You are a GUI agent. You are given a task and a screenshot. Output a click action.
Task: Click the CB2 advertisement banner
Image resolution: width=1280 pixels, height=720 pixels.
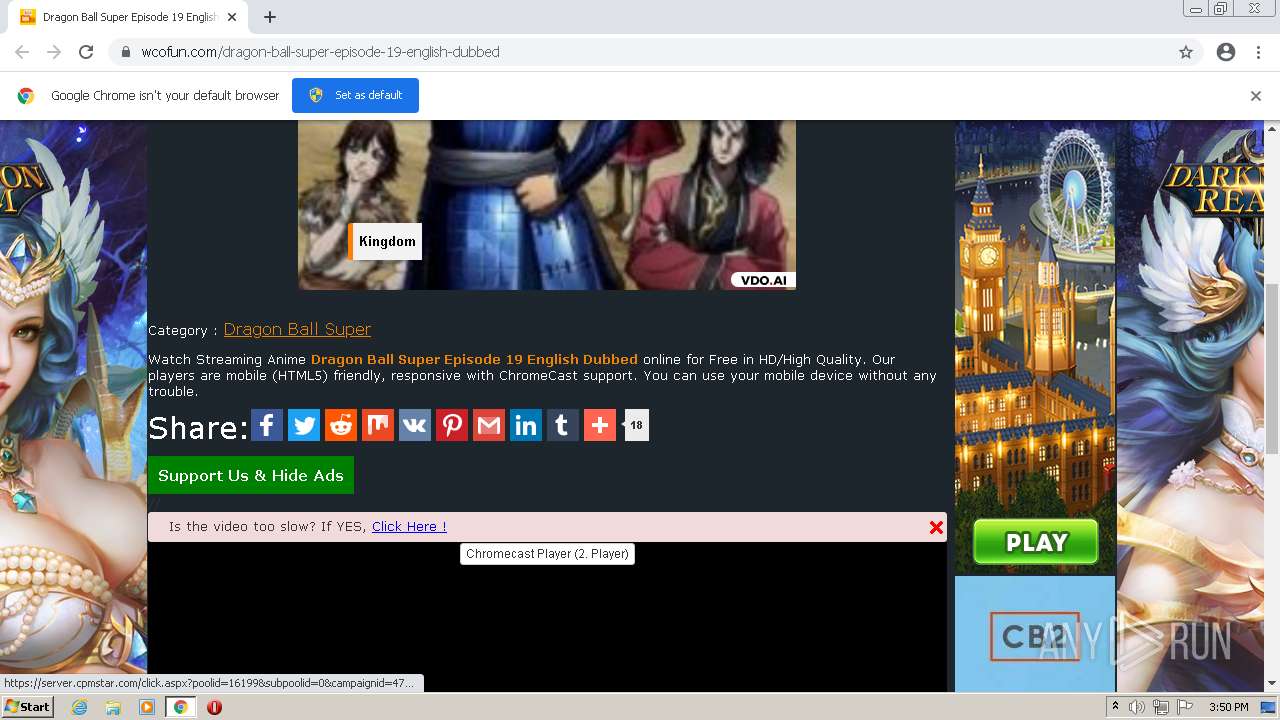[x=1035, y=634]
